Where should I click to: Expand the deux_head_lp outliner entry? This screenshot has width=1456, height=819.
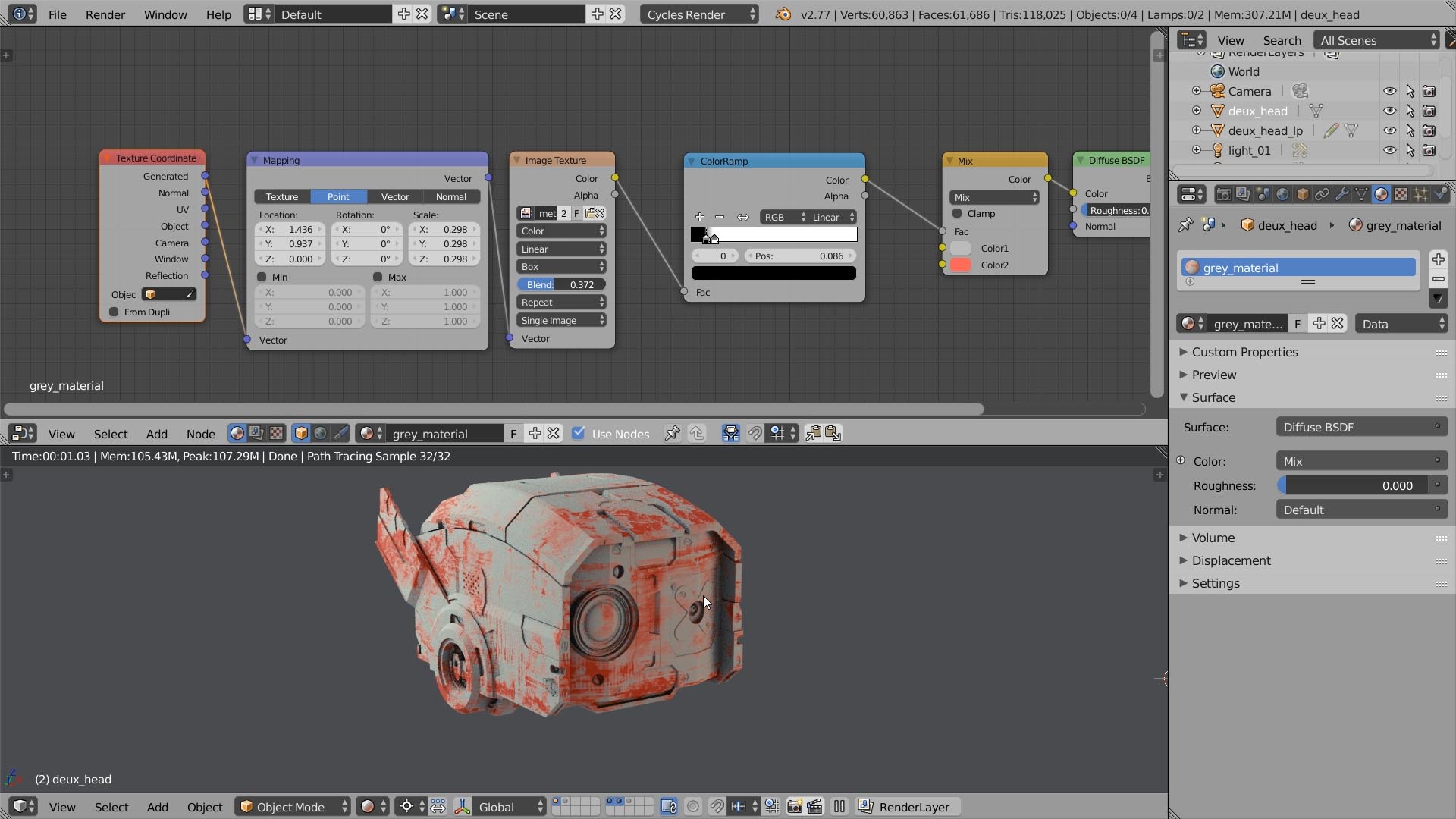click(x=1197, y=130)
